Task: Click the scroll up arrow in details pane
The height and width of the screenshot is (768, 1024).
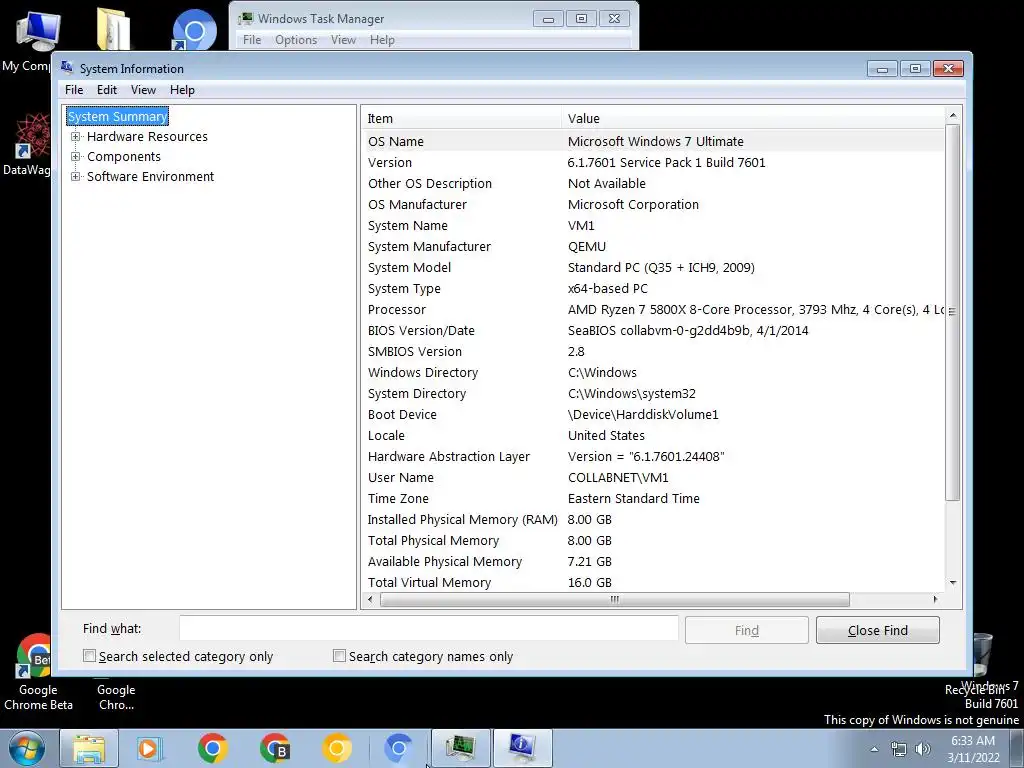Action: pyautogui.click(x=953, y=116)
